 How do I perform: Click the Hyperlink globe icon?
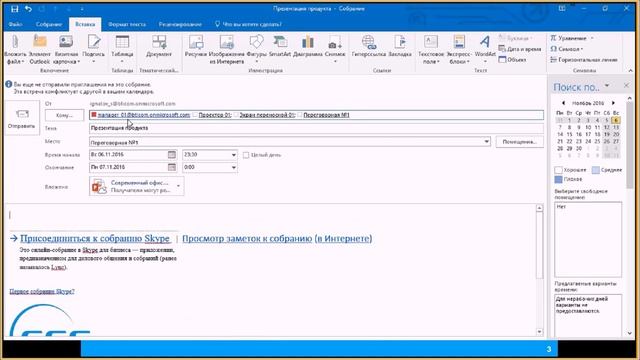(x=369, y=42)
